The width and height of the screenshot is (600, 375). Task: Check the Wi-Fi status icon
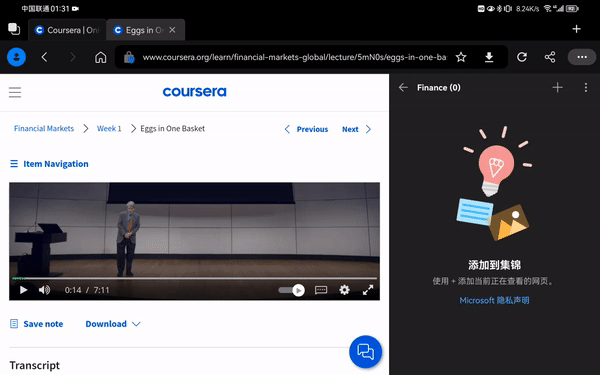click(x=548, y=8)
